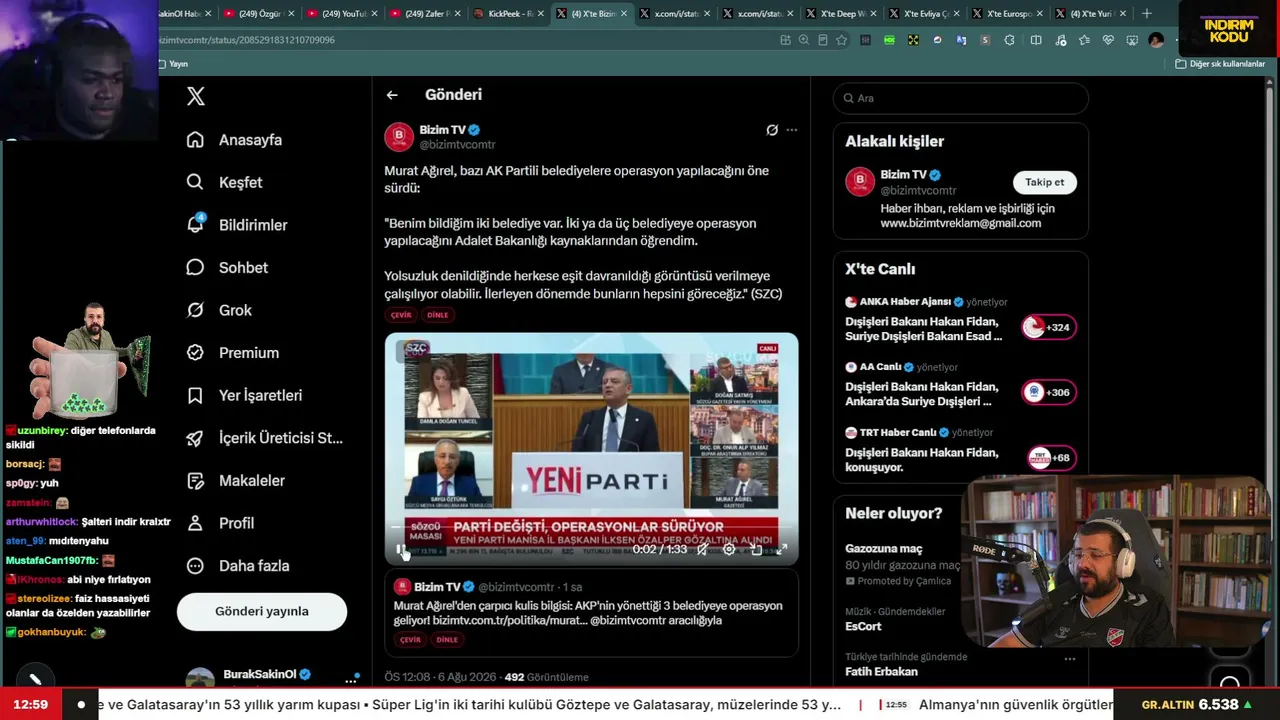This screenshot has width=1280, height=720.
Task: Expand the Daha fazla menu
Action: pos(238,565)
